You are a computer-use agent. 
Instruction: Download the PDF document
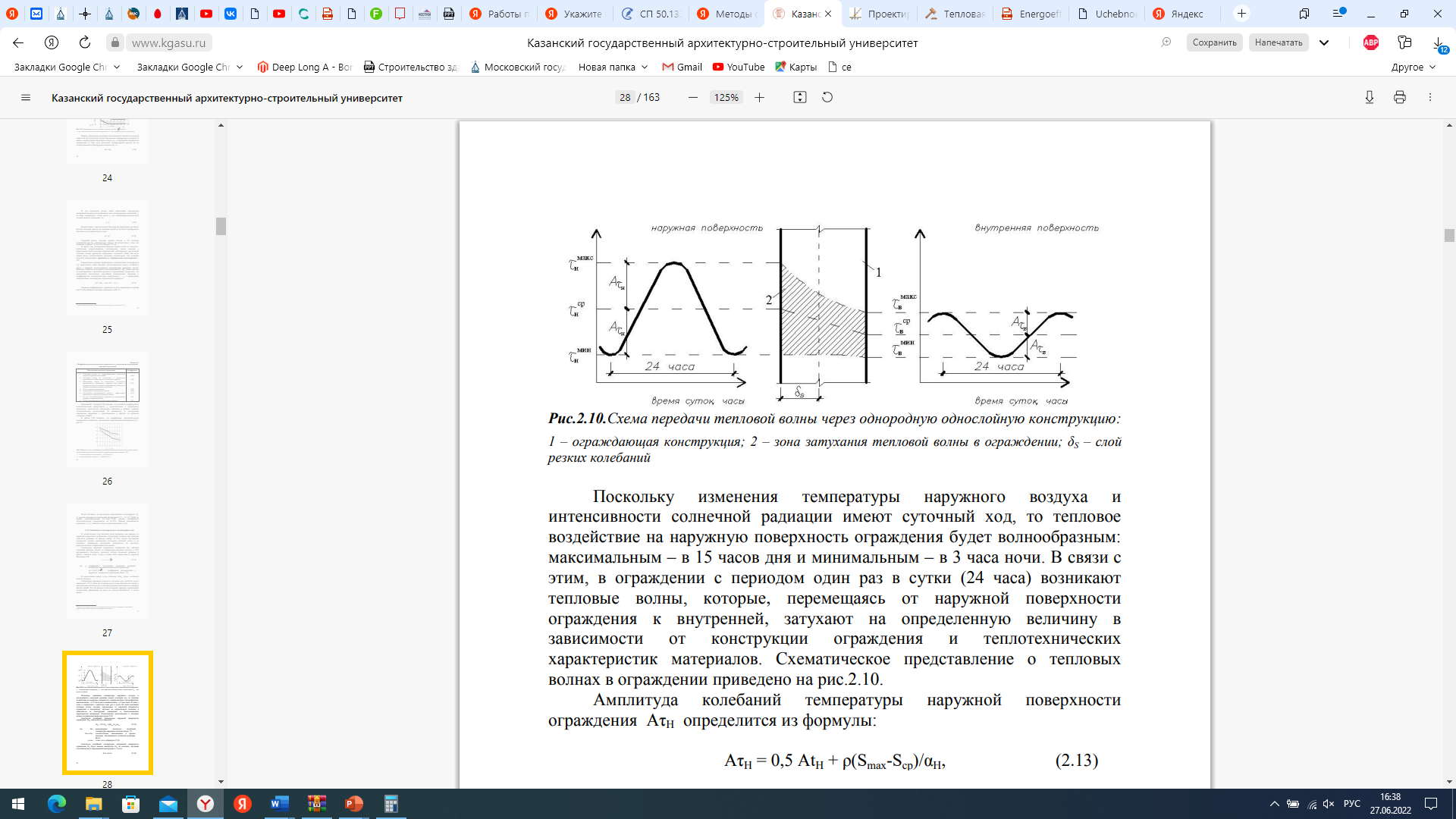coord(1370,97)
